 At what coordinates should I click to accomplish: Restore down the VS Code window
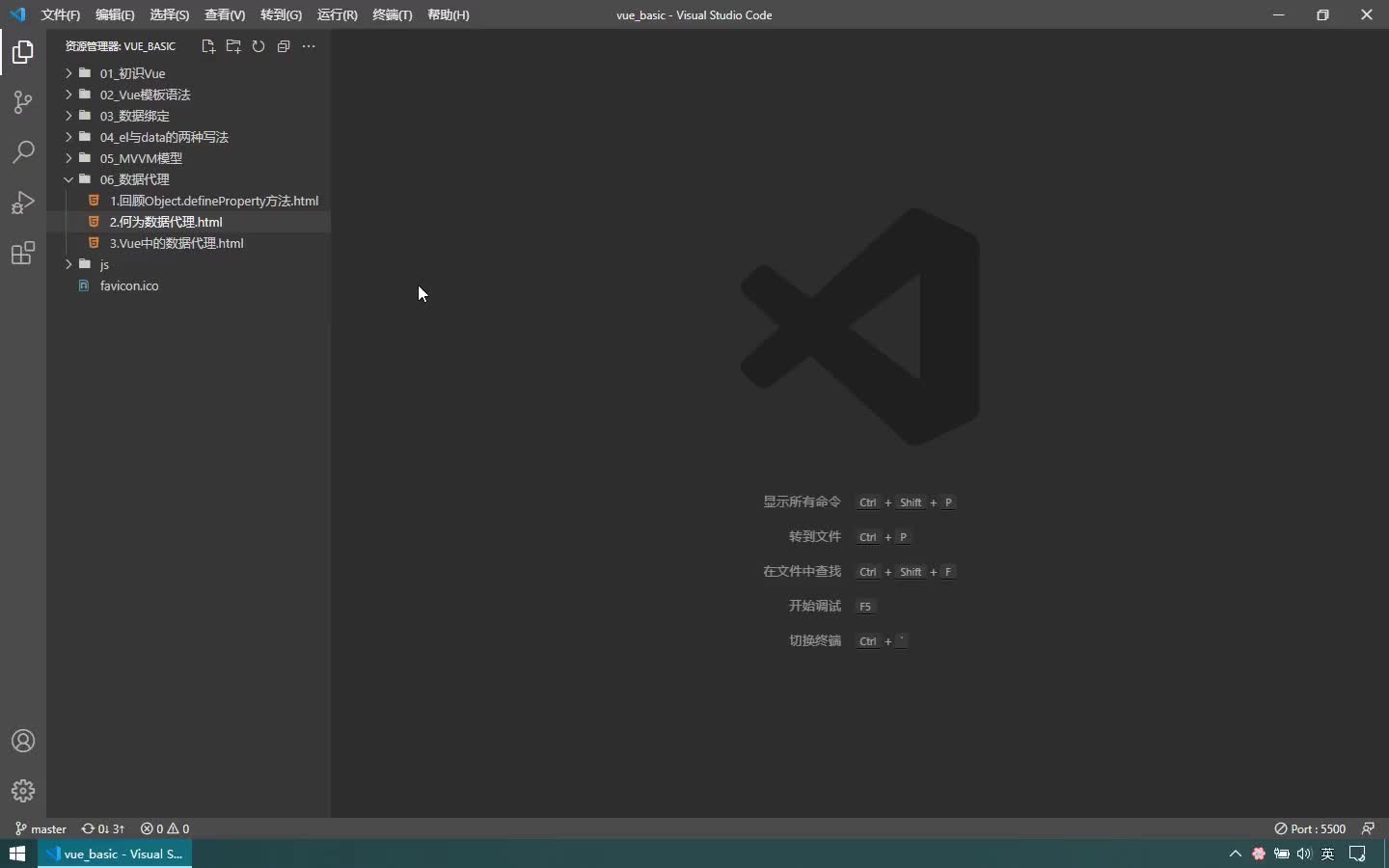pos(1322,14)
